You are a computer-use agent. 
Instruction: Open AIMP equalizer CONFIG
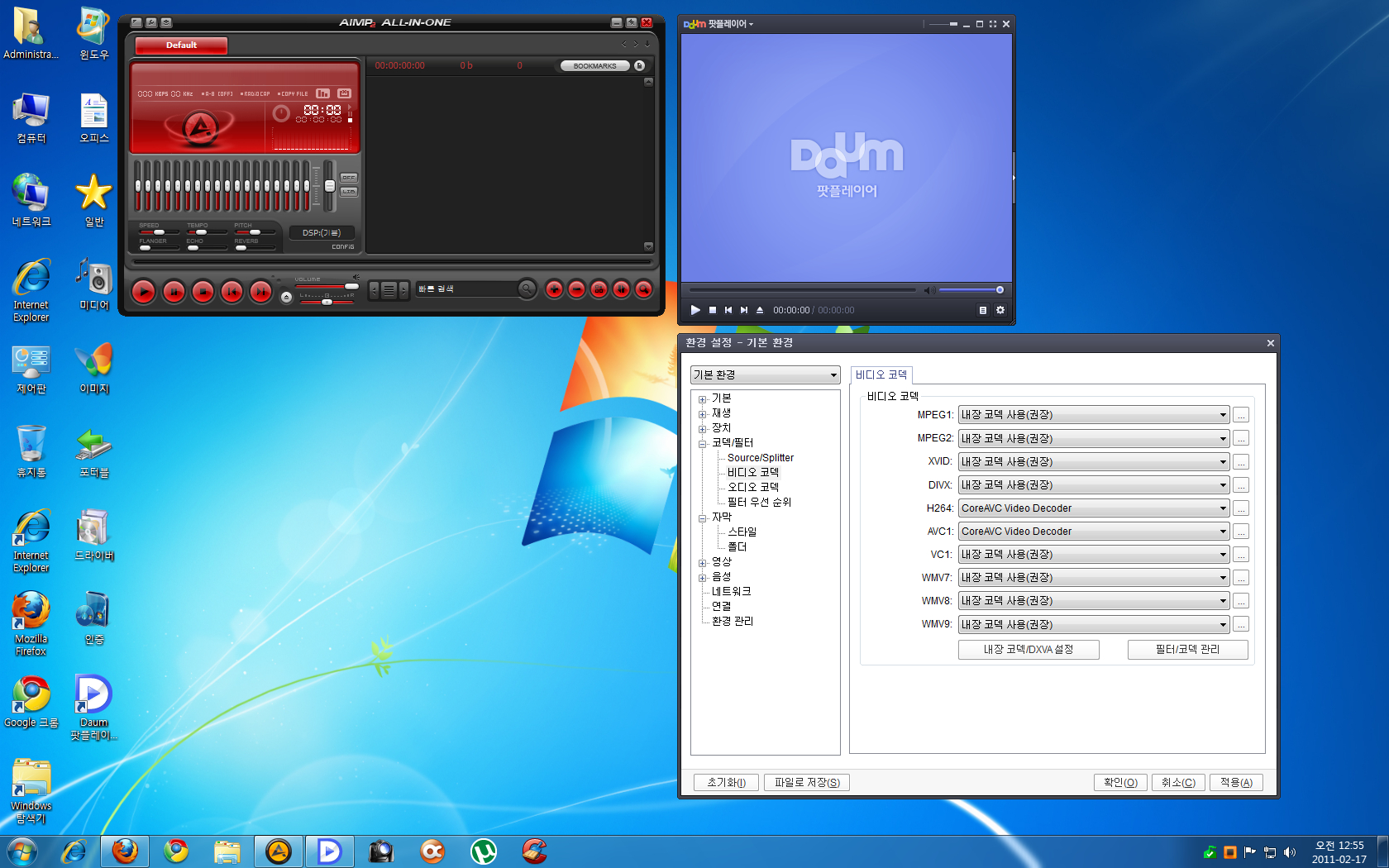[x=343, y=247]
